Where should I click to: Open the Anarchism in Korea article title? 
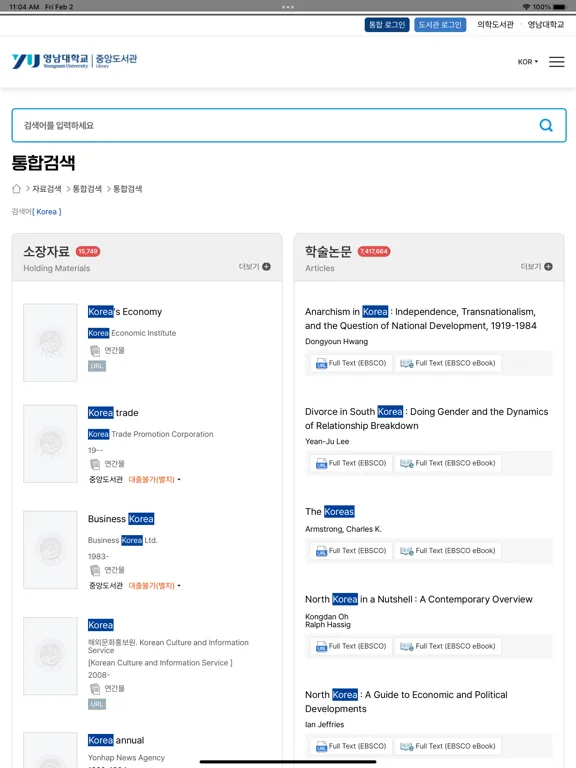(421, 318)
